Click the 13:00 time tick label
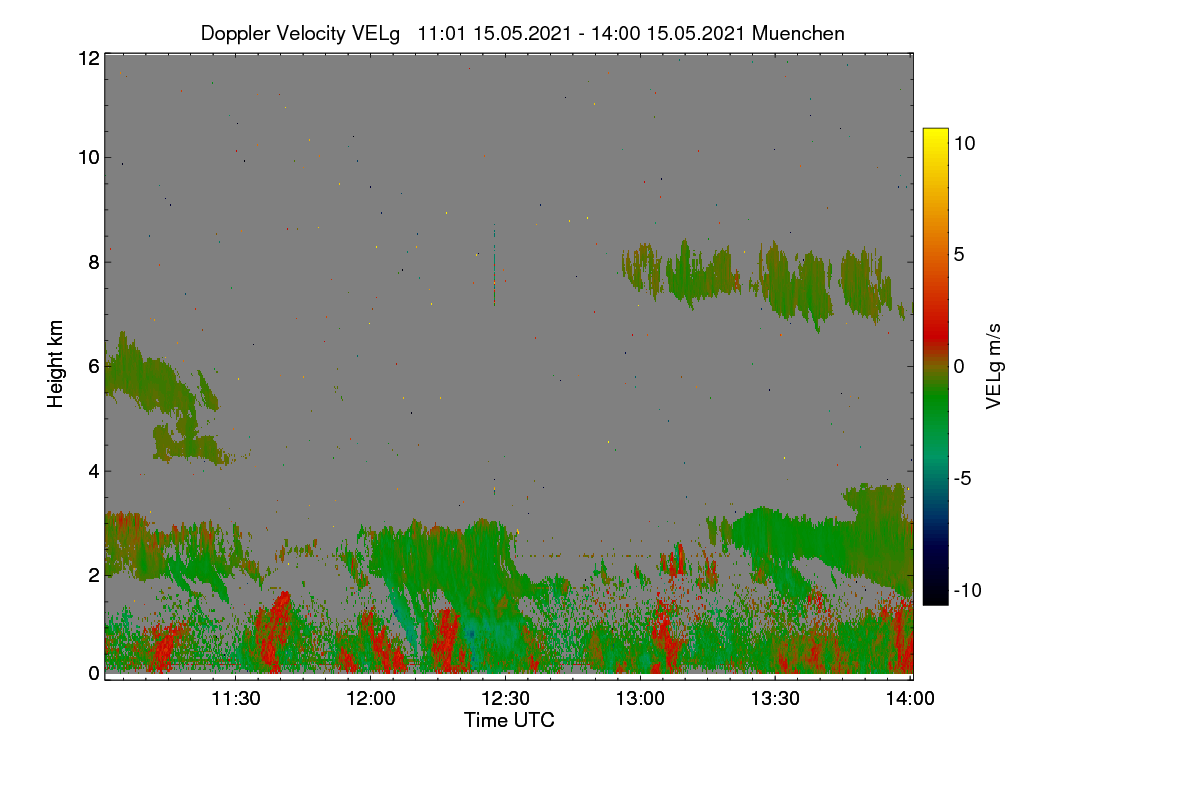This screenshot has width=1200, height=800. pyautogui.click(x=641, y=699)
